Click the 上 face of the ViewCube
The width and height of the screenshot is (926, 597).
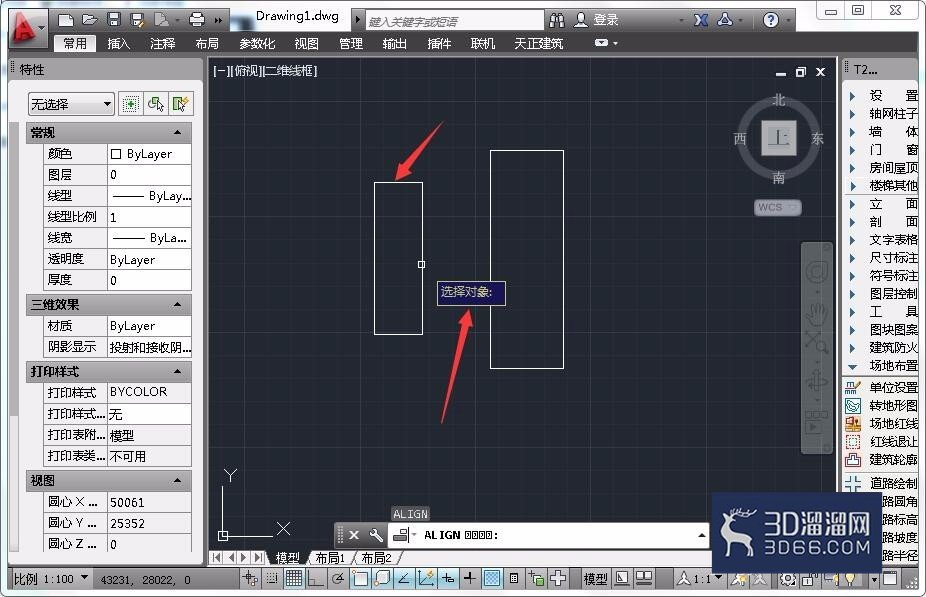pyautogui.click(x=778, y=138)
